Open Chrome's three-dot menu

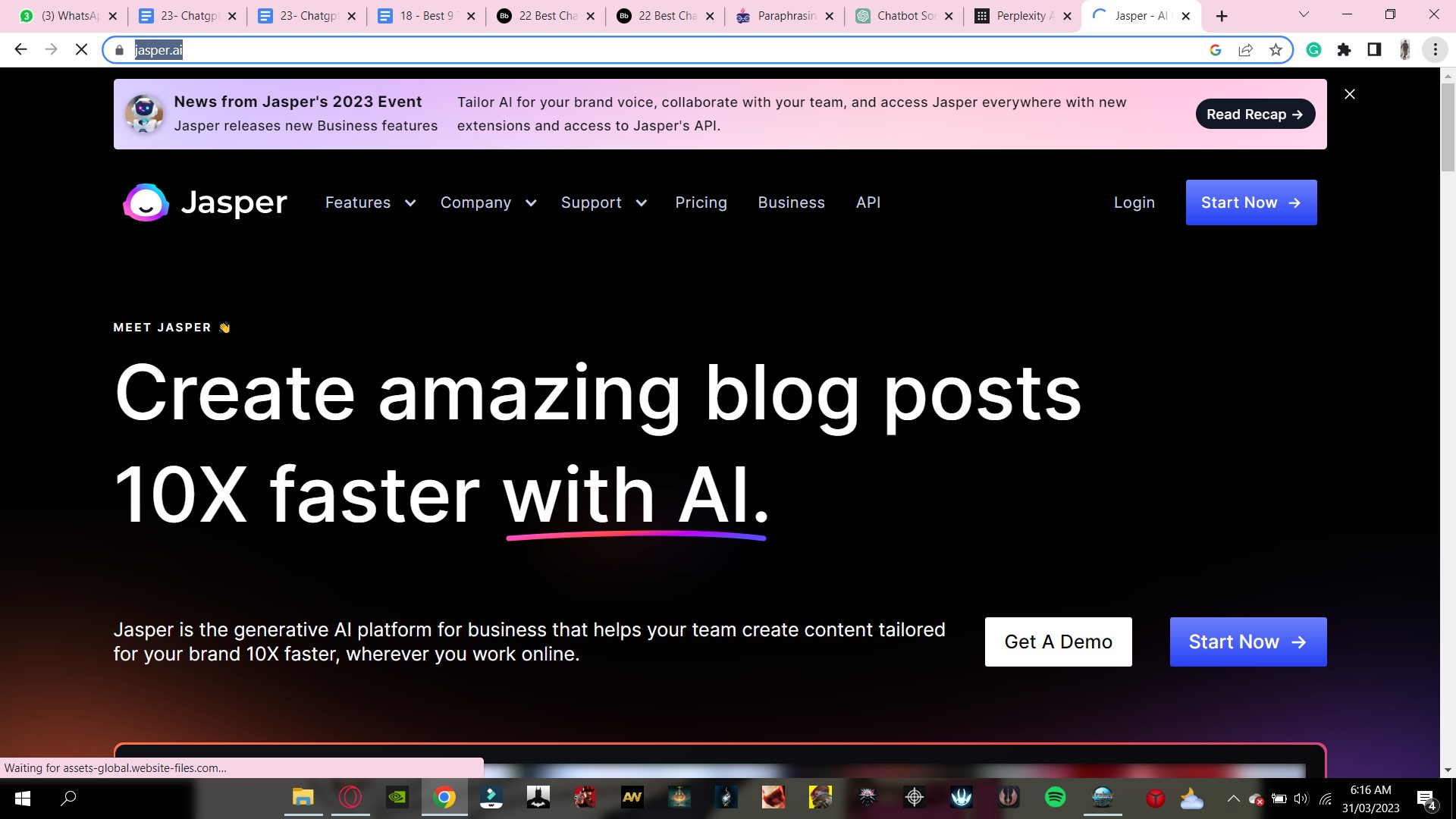1435,50
